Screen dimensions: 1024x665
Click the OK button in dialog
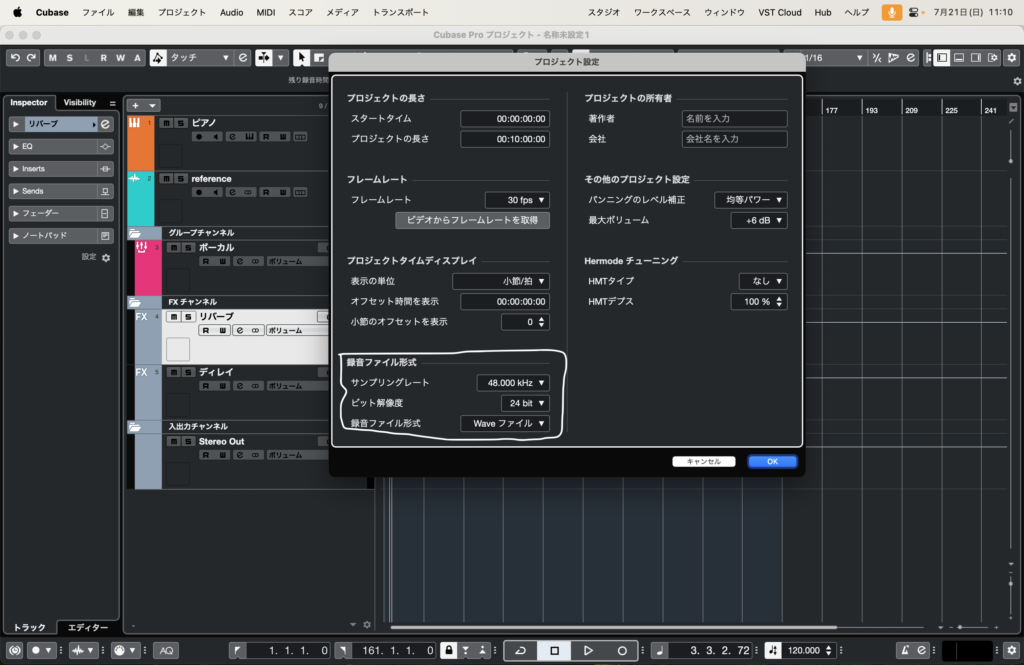click(x=772, y=462)
